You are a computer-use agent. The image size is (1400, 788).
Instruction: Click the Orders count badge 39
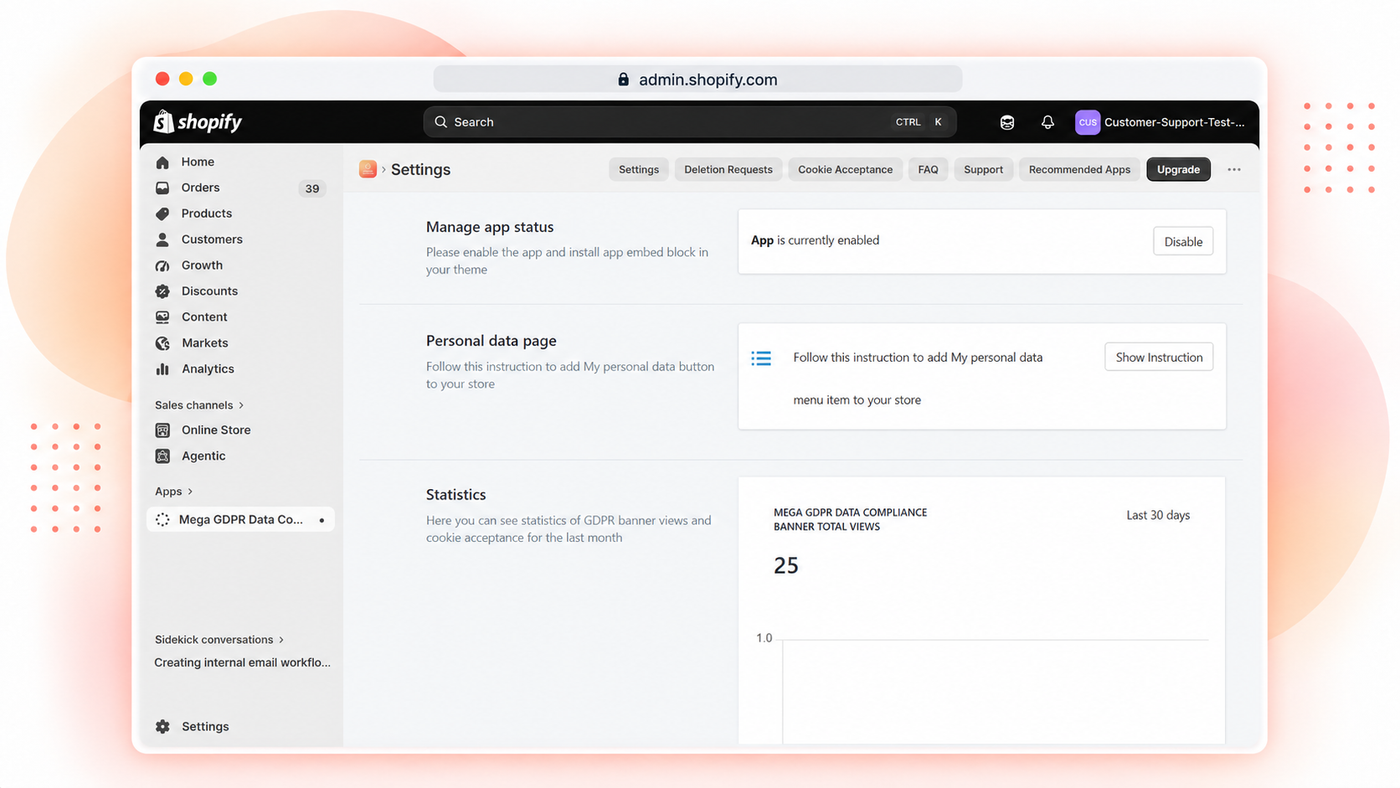tap(312, 188)
